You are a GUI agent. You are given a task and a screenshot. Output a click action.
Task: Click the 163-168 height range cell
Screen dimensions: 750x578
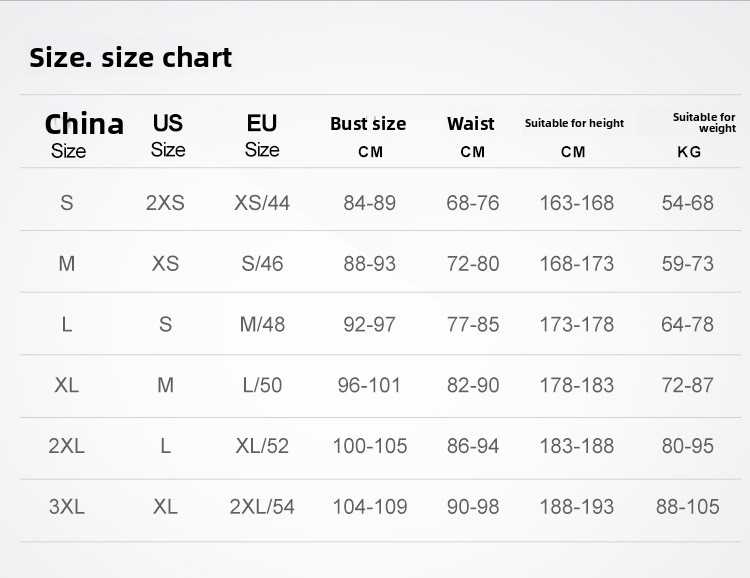pyautogui.click(x=577, y=203)
